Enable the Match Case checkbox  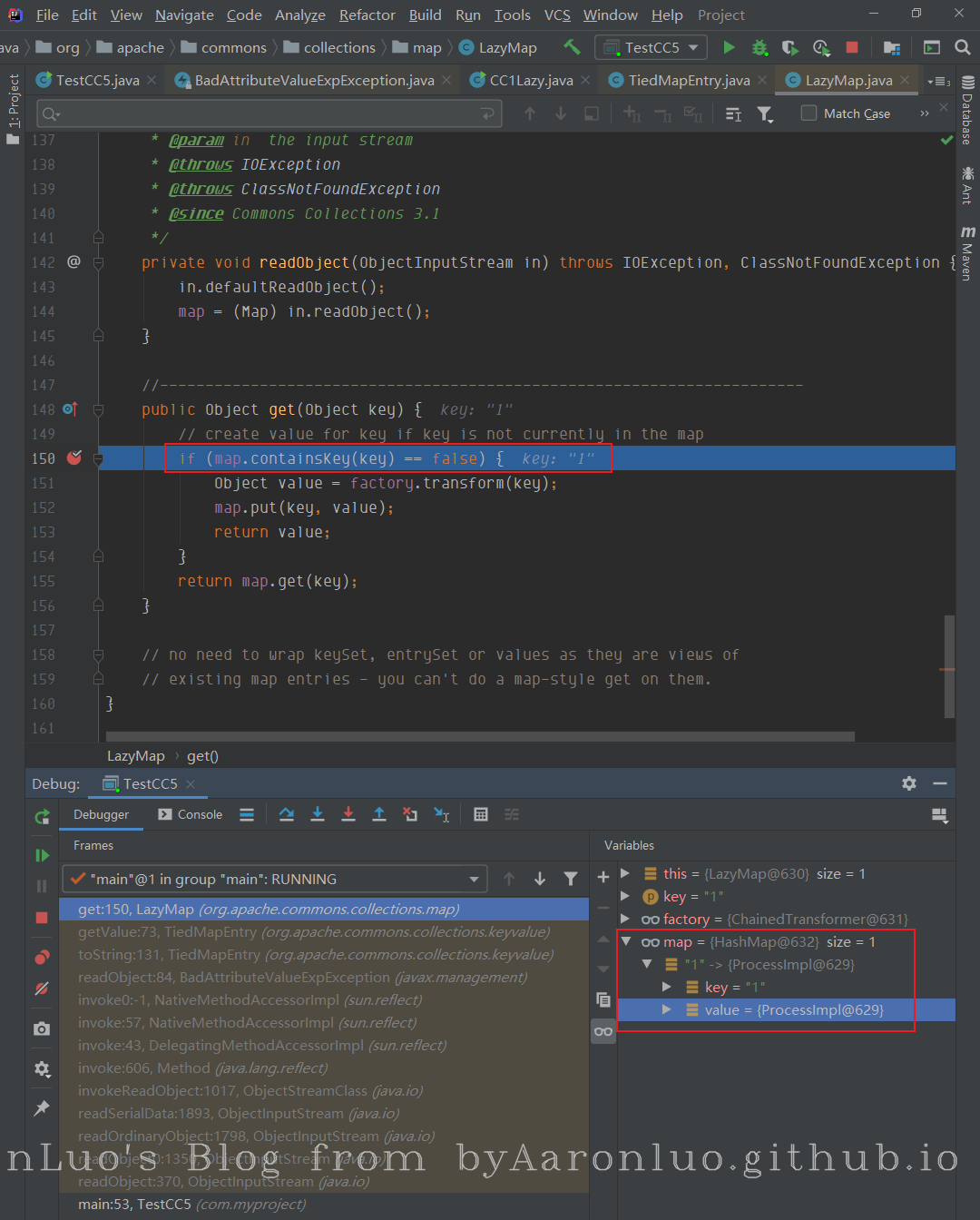[x=808, y=113]
